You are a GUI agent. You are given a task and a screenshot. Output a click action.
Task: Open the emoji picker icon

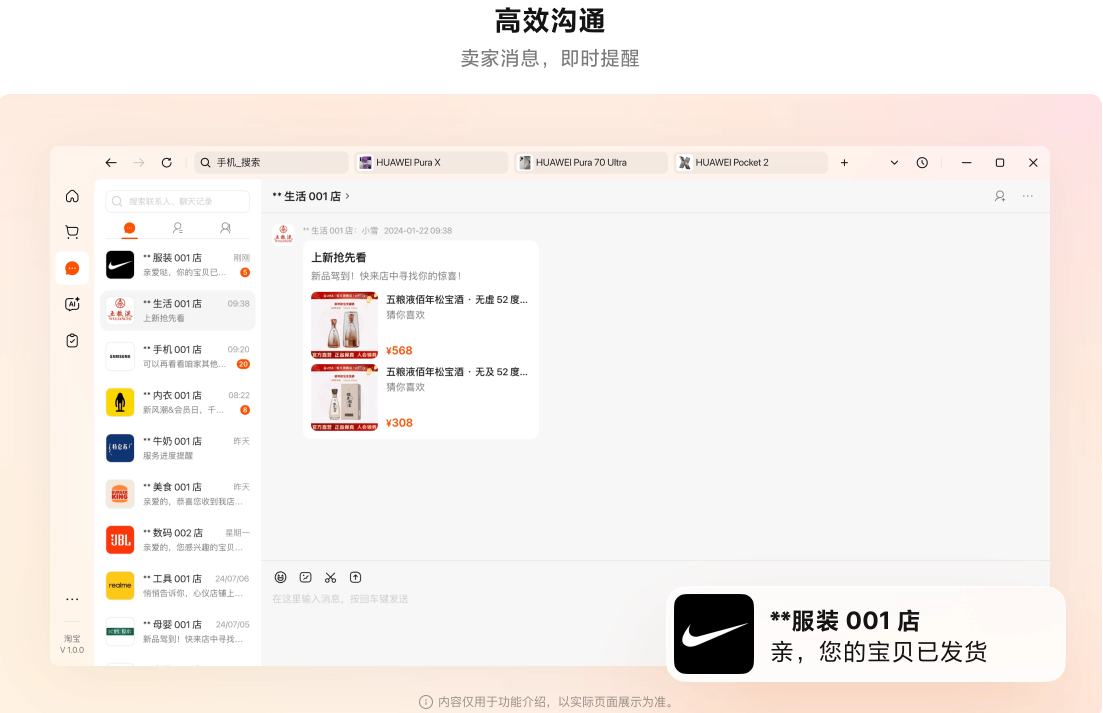281,577
